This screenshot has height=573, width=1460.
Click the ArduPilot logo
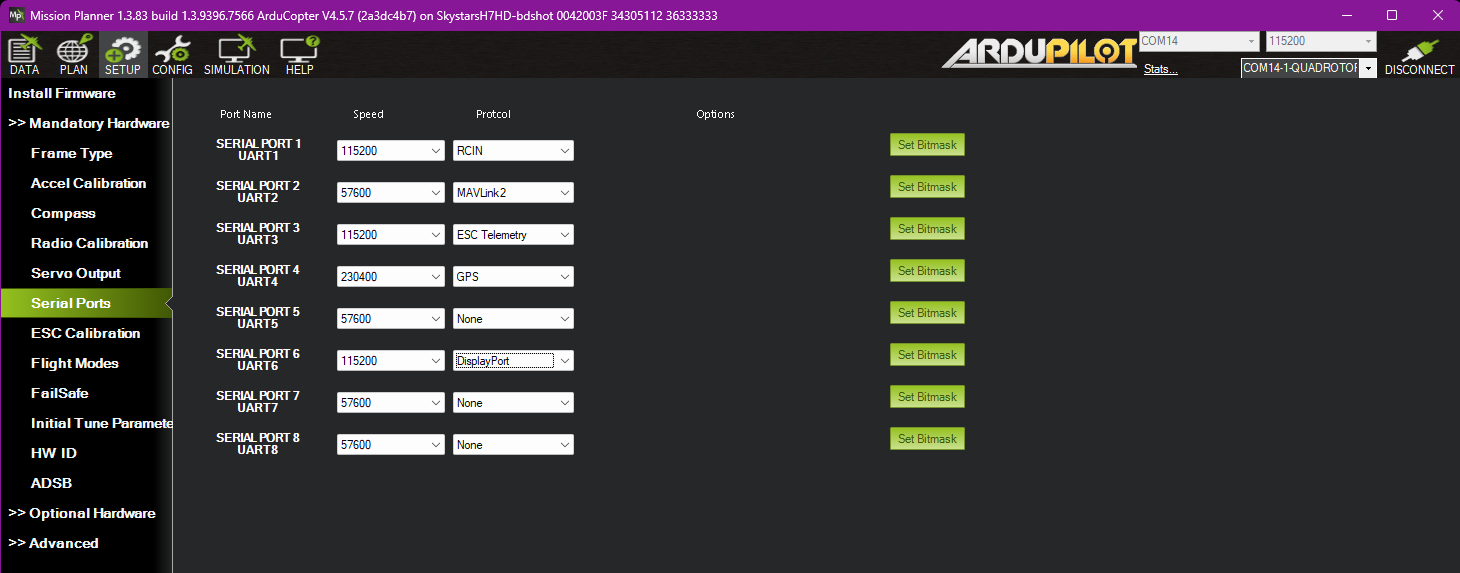(x=1038, y=53)
